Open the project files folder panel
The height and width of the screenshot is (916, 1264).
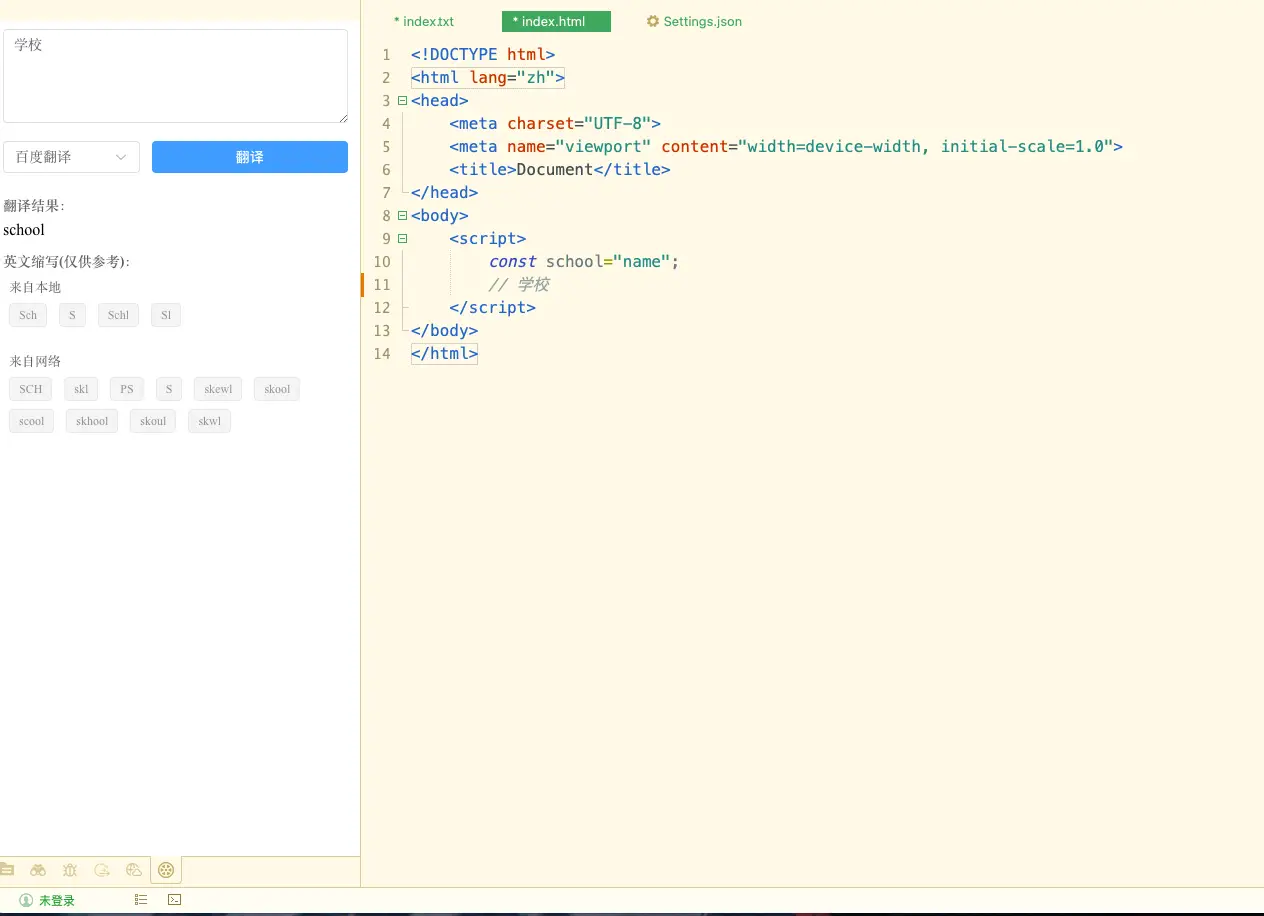[6, 870]
